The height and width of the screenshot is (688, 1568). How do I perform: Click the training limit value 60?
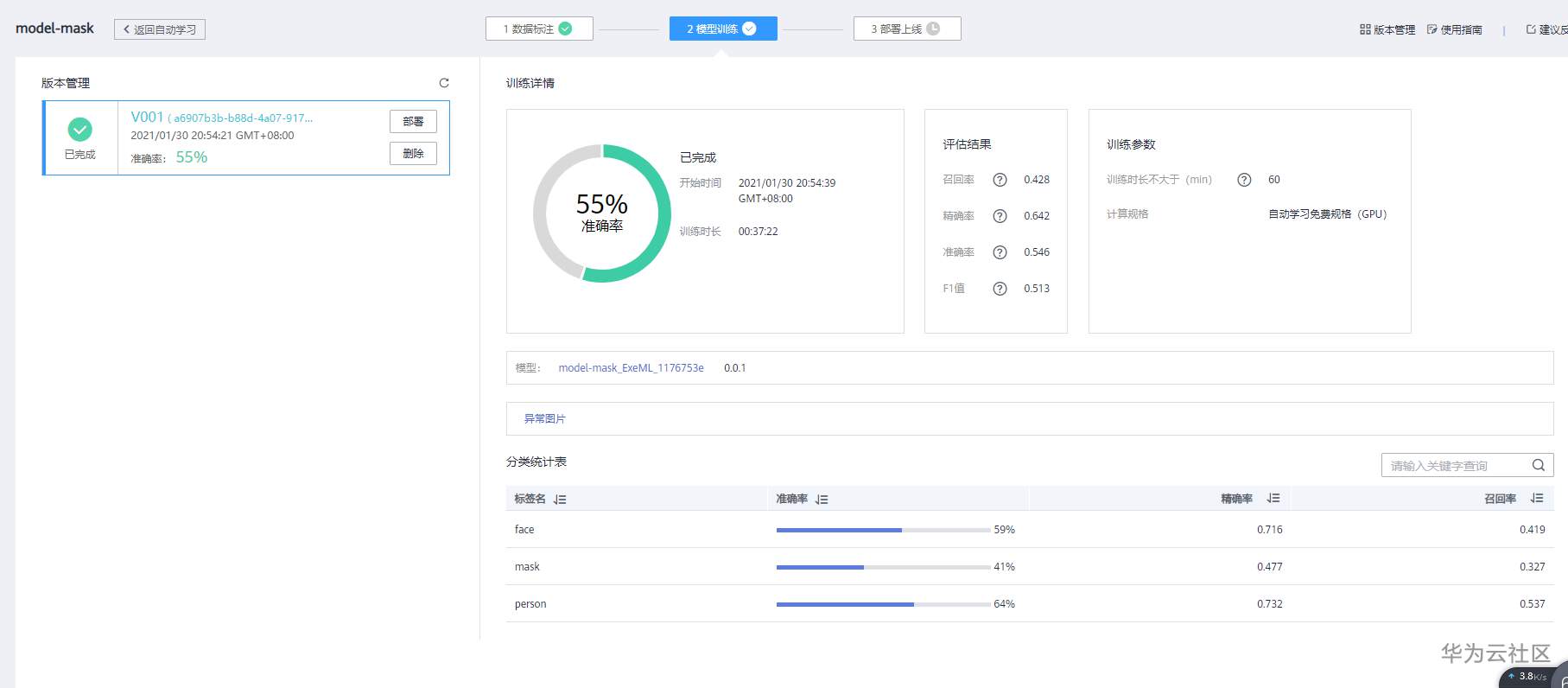pyautogui.click(x=1274, y=180)
